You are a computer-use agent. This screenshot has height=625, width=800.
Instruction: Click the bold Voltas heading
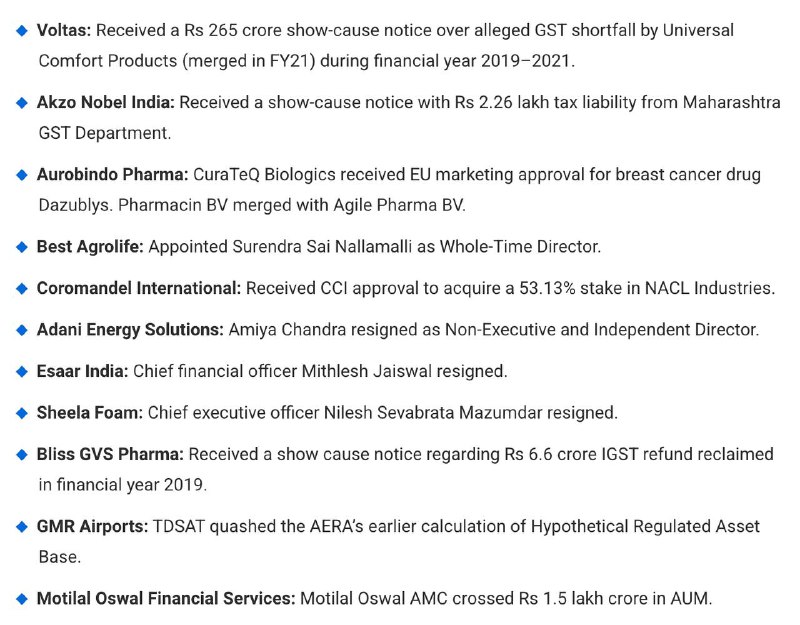click(64, 31)
